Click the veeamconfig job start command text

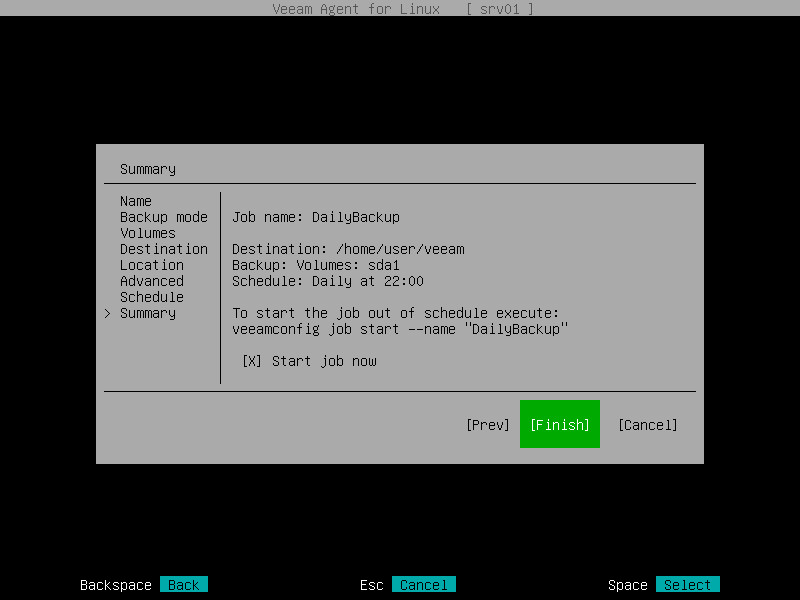click(400, 329)
